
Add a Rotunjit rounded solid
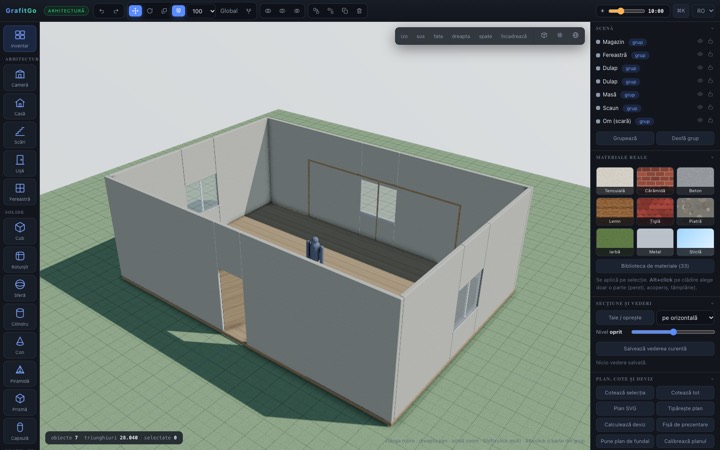click(20, 259)
